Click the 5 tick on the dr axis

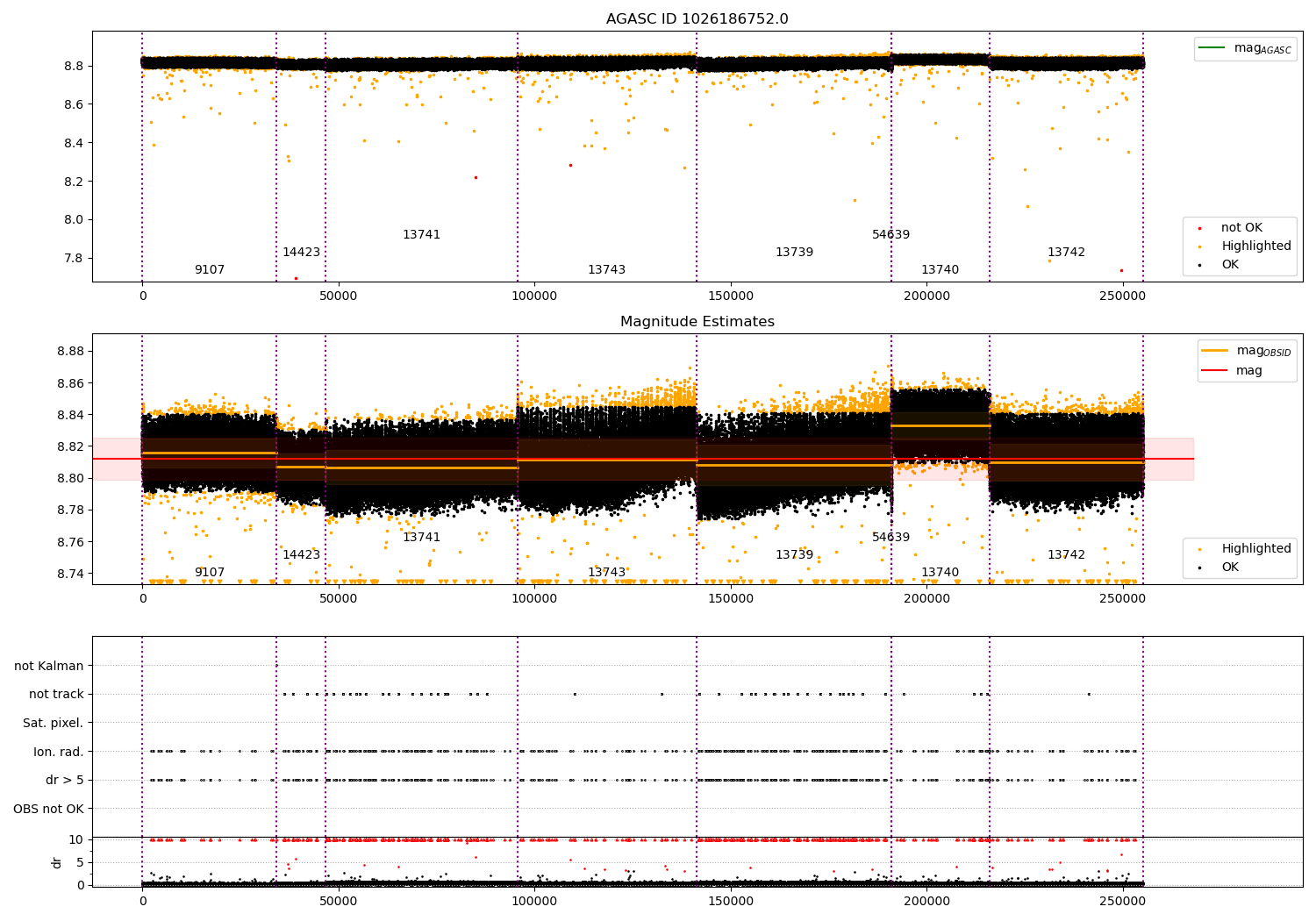coord(80,863)
